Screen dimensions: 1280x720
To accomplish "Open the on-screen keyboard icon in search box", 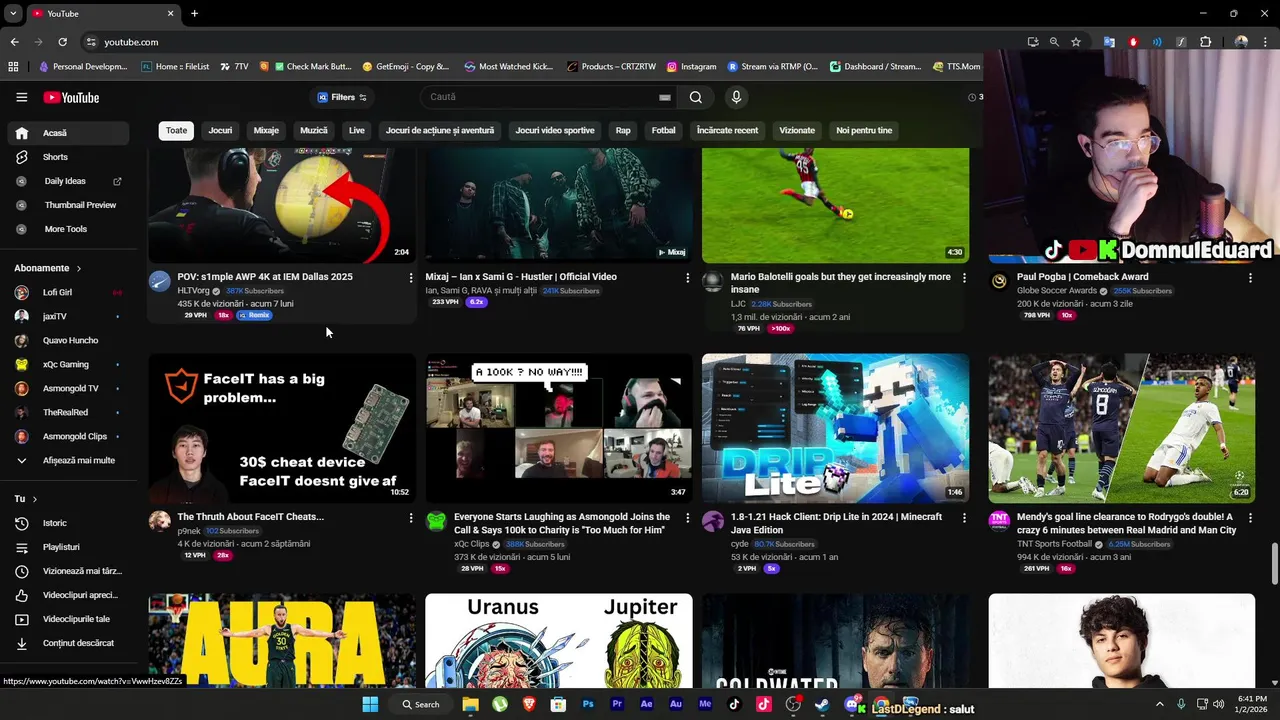I will tap(664, 97).
